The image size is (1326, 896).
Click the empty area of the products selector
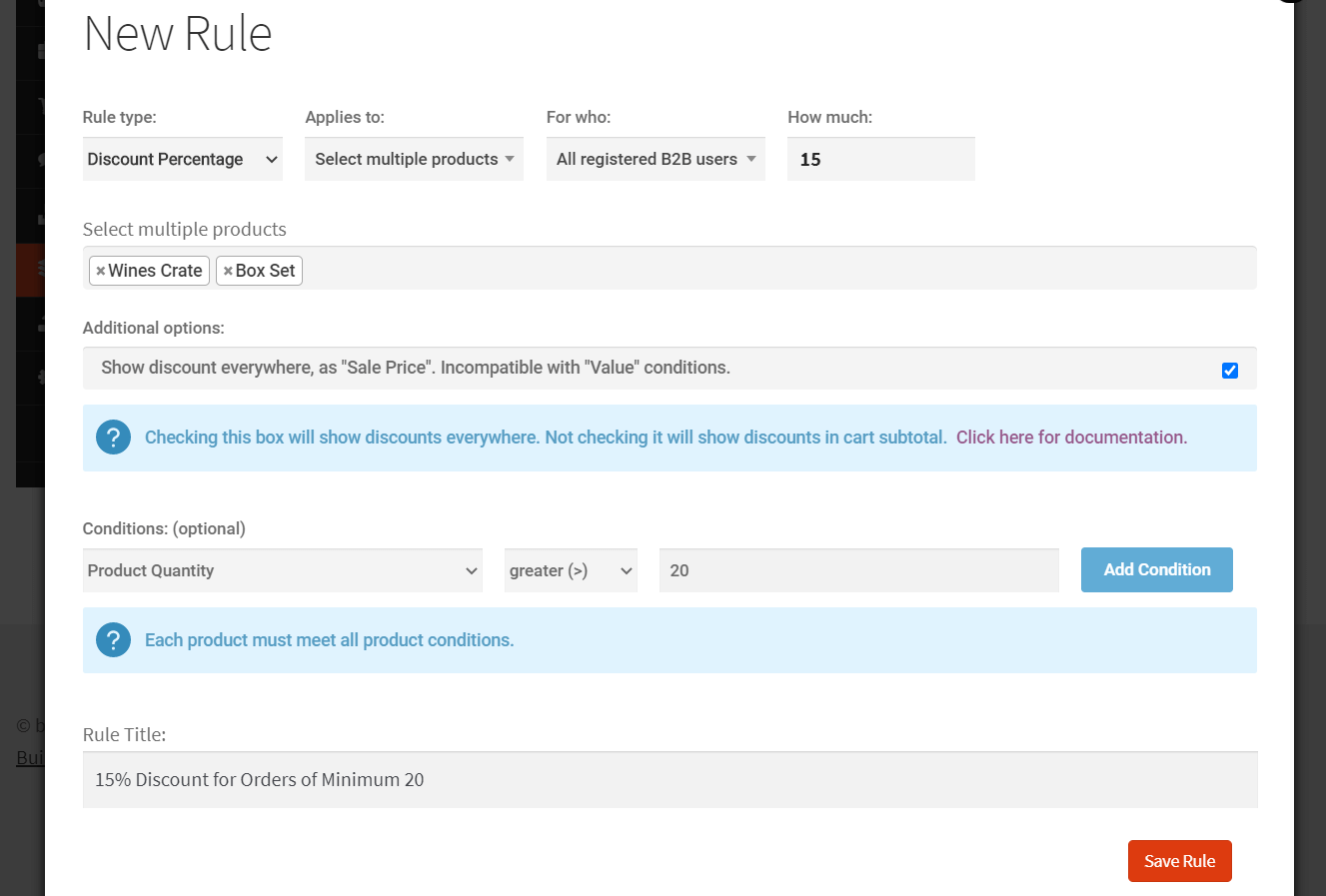point(779,270)
